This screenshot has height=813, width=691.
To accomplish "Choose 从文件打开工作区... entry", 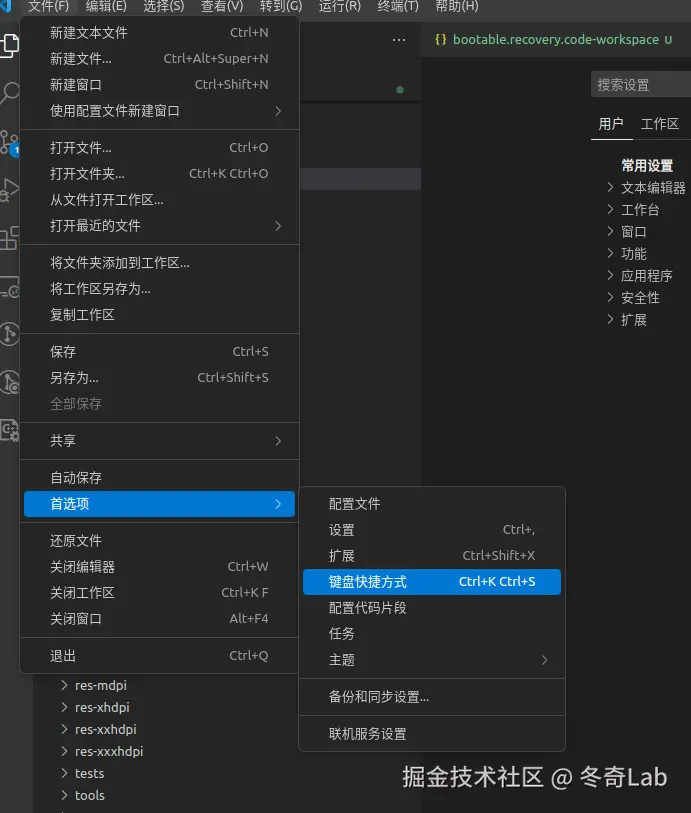I will click(x=159, y=200).
